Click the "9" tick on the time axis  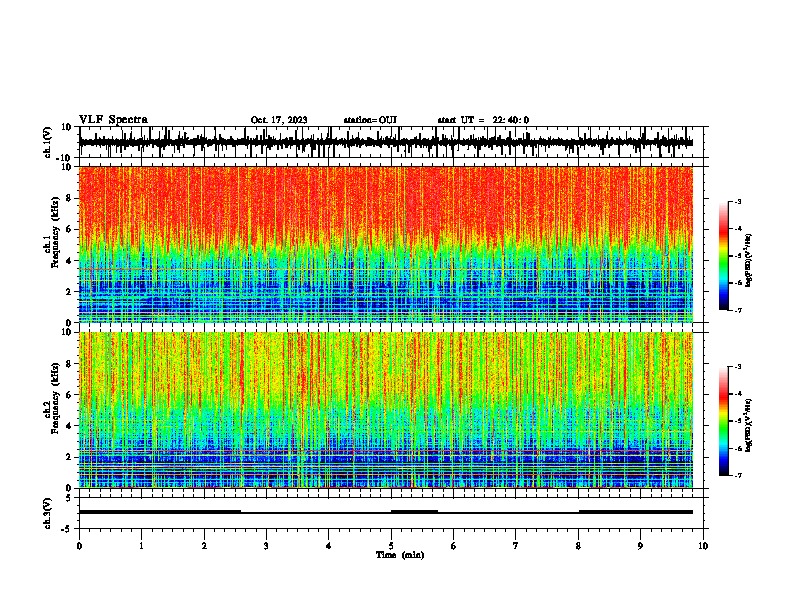pyautogui.click(x=640, y=546)
